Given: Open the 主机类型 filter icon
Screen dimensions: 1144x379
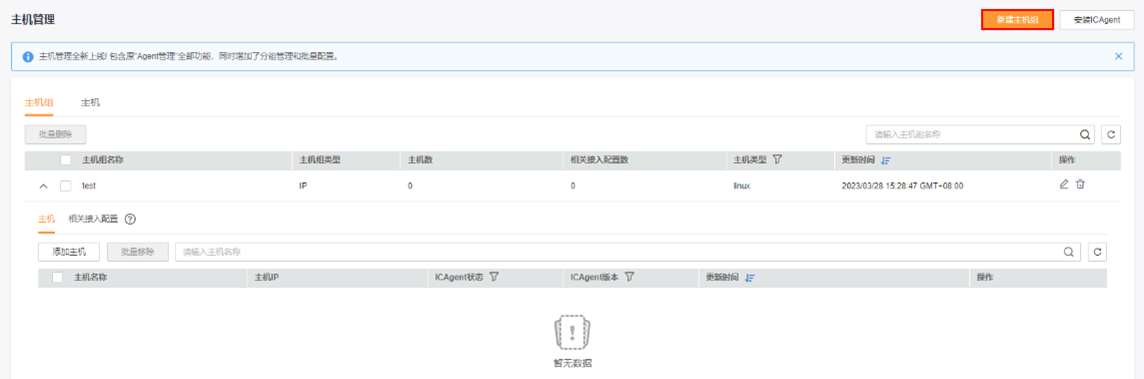Looking at the screenshot, I should (x=777, y=159).
